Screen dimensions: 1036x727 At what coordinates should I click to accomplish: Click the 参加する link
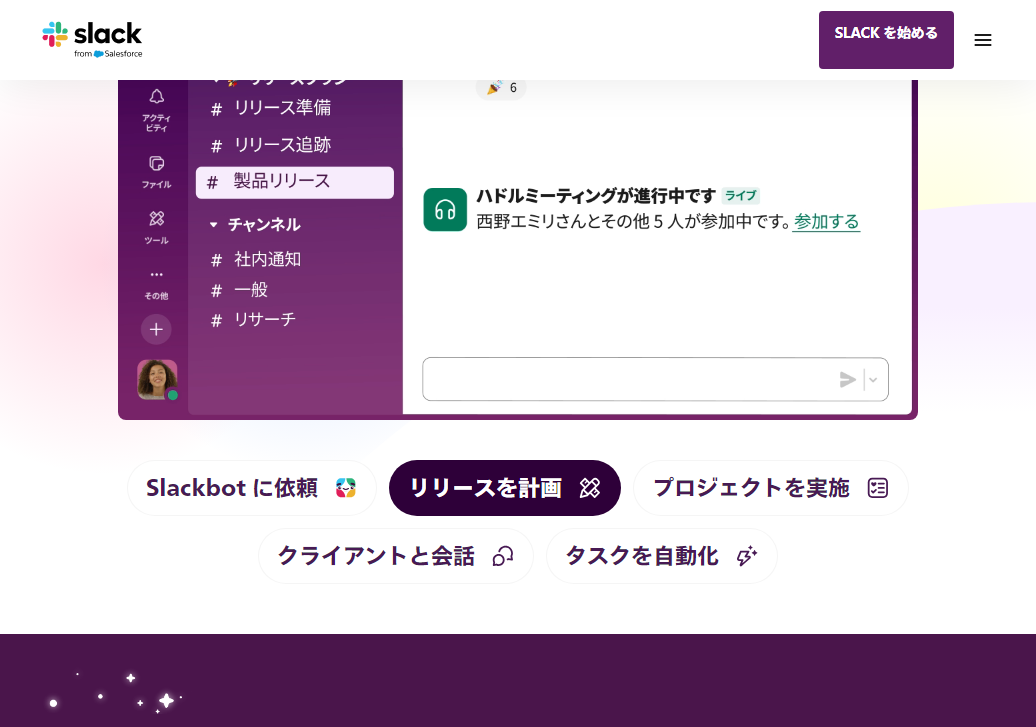pos(827,221)
